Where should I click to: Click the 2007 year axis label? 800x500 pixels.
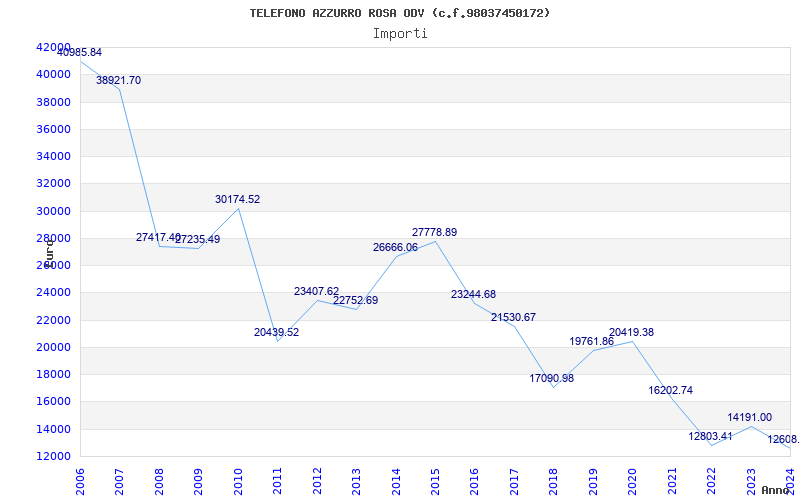click(x=119, y=482)
